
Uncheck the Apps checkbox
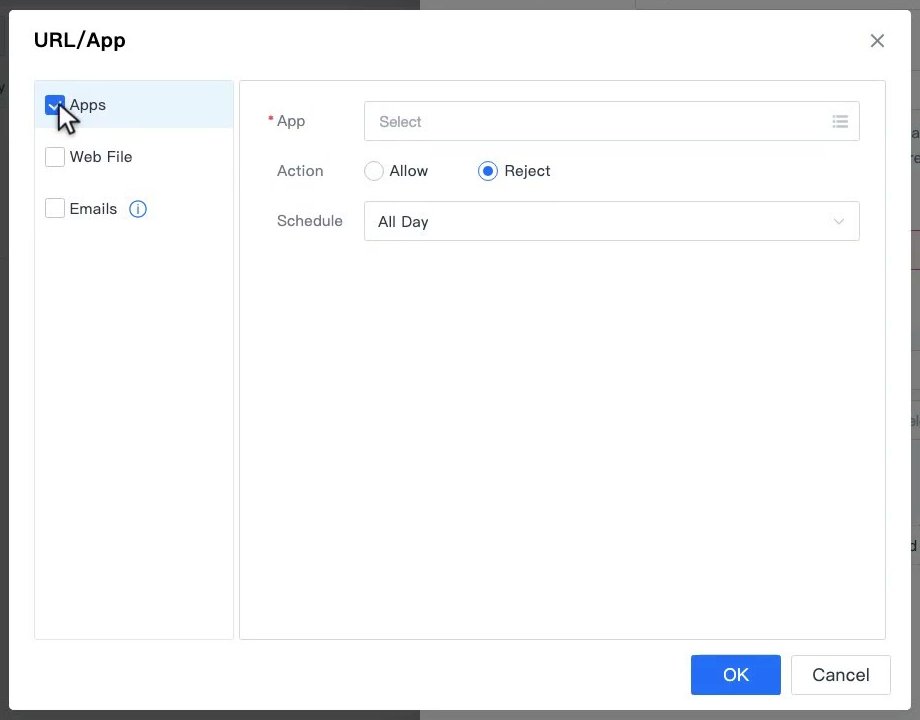coord(55,105)
